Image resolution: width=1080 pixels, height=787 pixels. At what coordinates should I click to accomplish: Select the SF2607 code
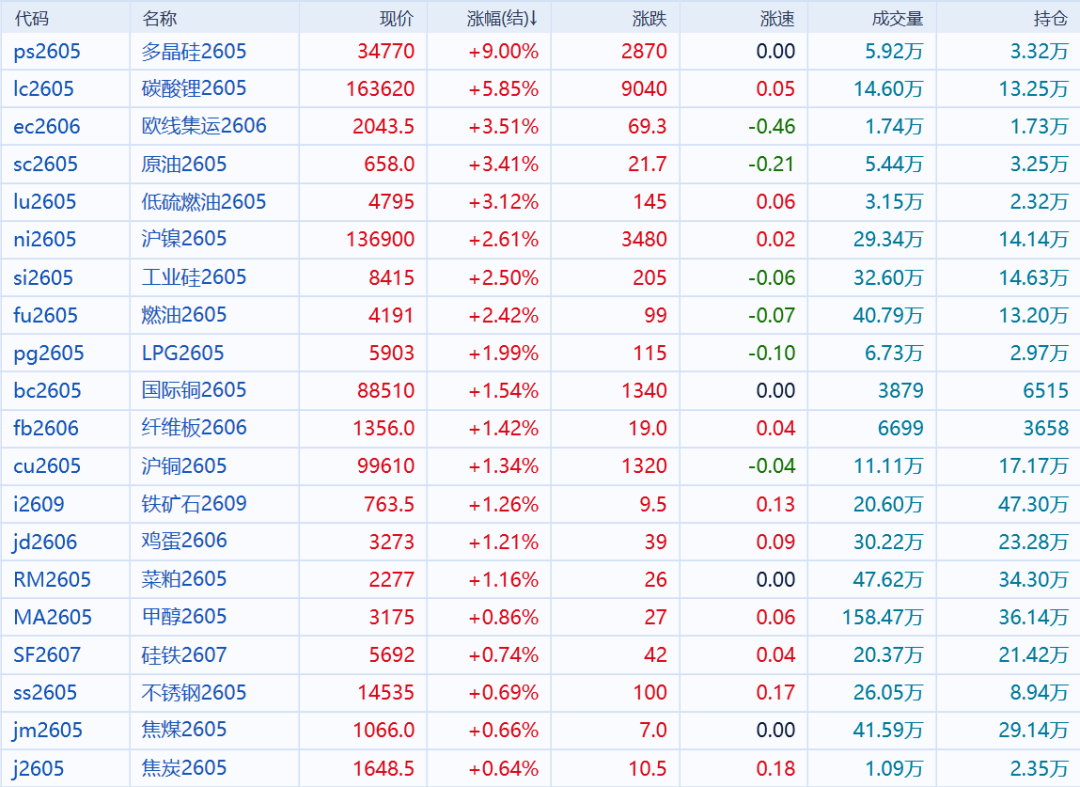(x=47, y=655)
